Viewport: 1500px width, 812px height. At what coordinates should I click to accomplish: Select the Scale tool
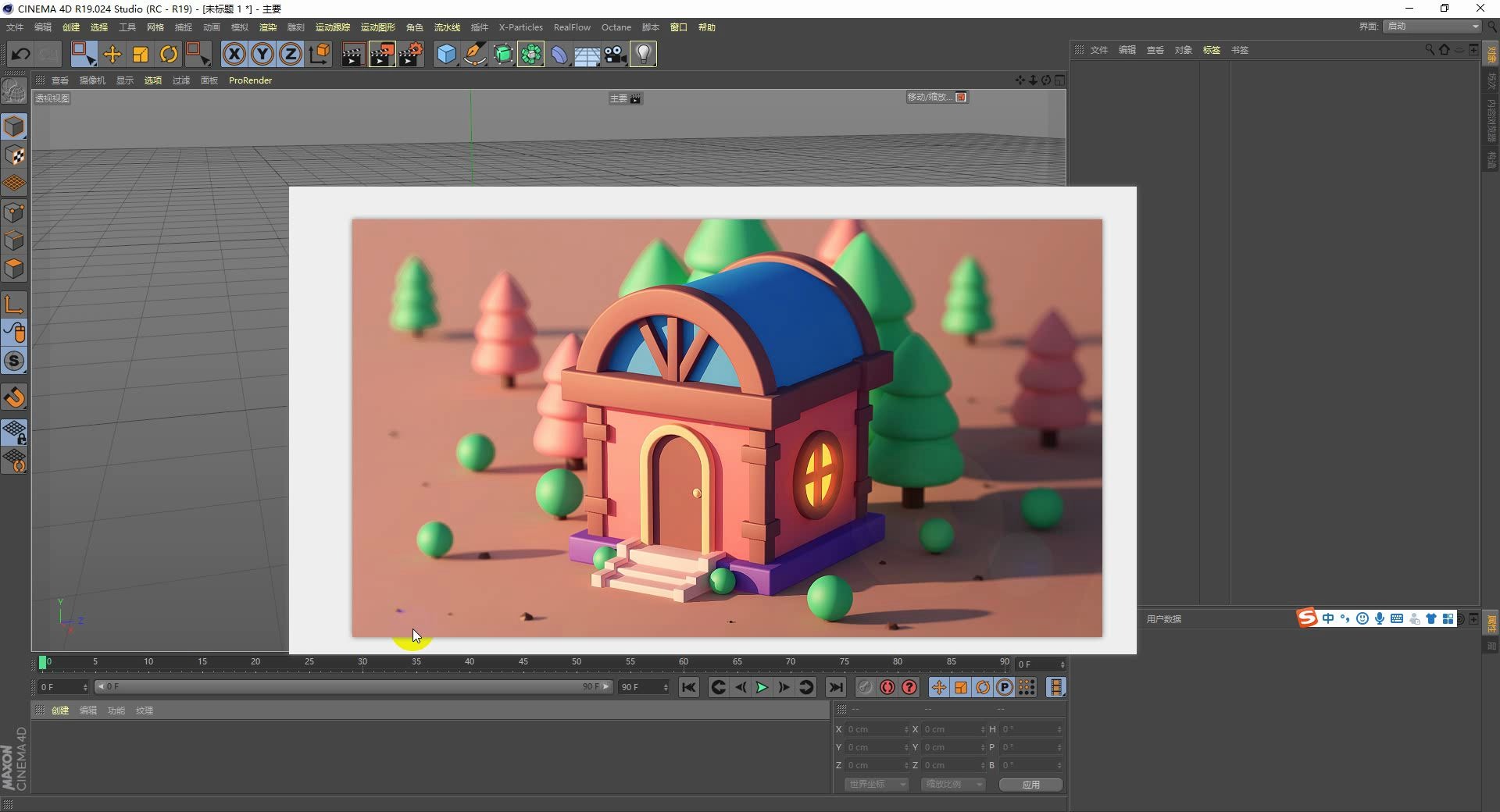point(140,54)
